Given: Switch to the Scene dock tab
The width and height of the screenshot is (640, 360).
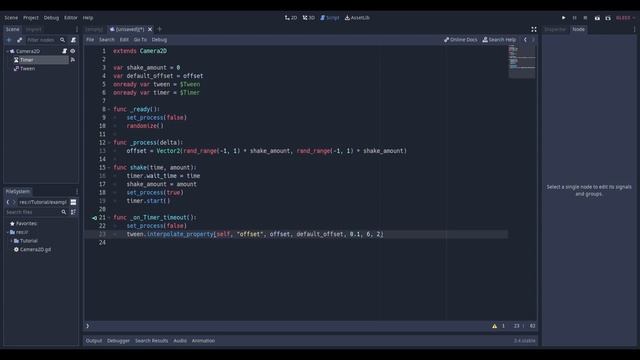Looking at the screenshot, I should pyautogui.click(x=12, y=29).
